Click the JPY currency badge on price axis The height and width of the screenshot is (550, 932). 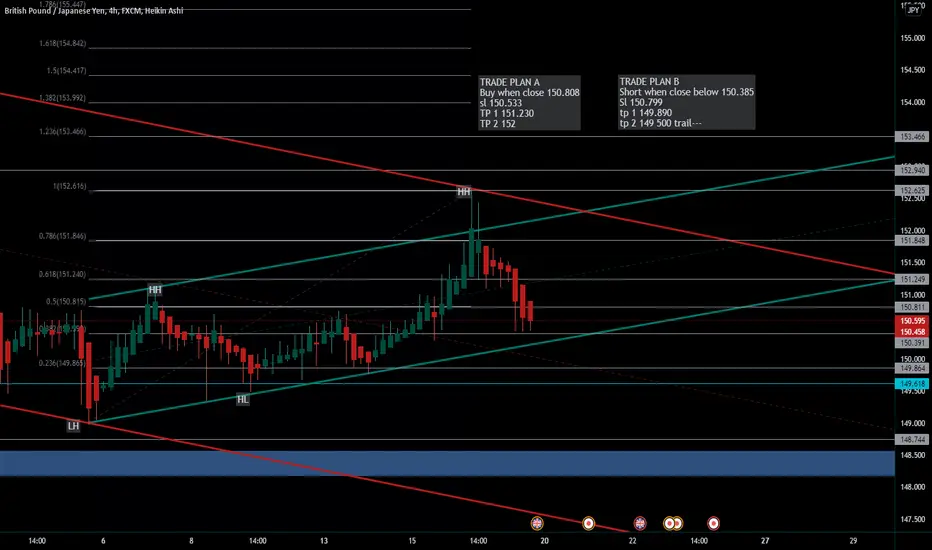913,10
